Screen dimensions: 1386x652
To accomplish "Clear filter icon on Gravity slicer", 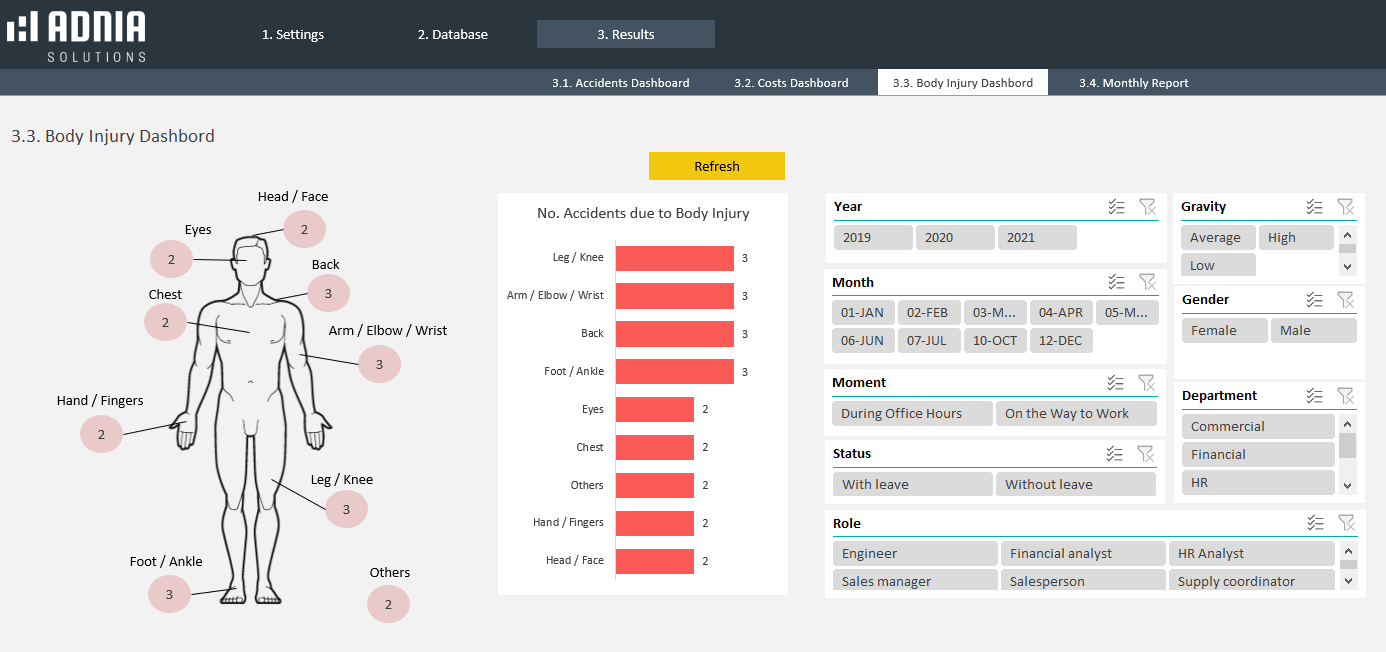I will 1345,207.
